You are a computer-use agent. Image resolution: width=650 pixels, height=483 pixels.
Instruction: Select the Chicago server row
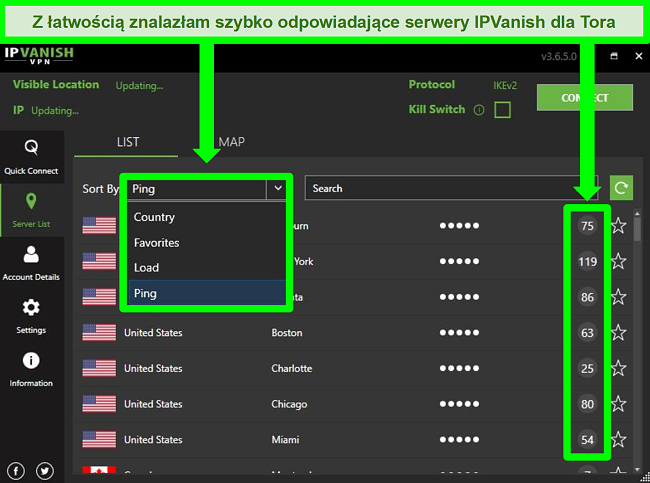click(x=353, y=404)
